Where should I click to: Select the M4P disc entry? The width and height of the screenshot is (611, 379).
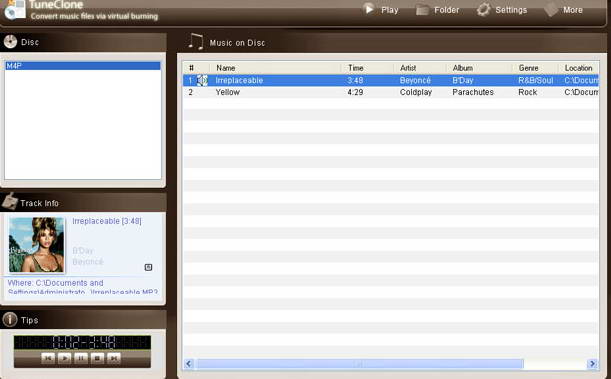coord(83,66)
